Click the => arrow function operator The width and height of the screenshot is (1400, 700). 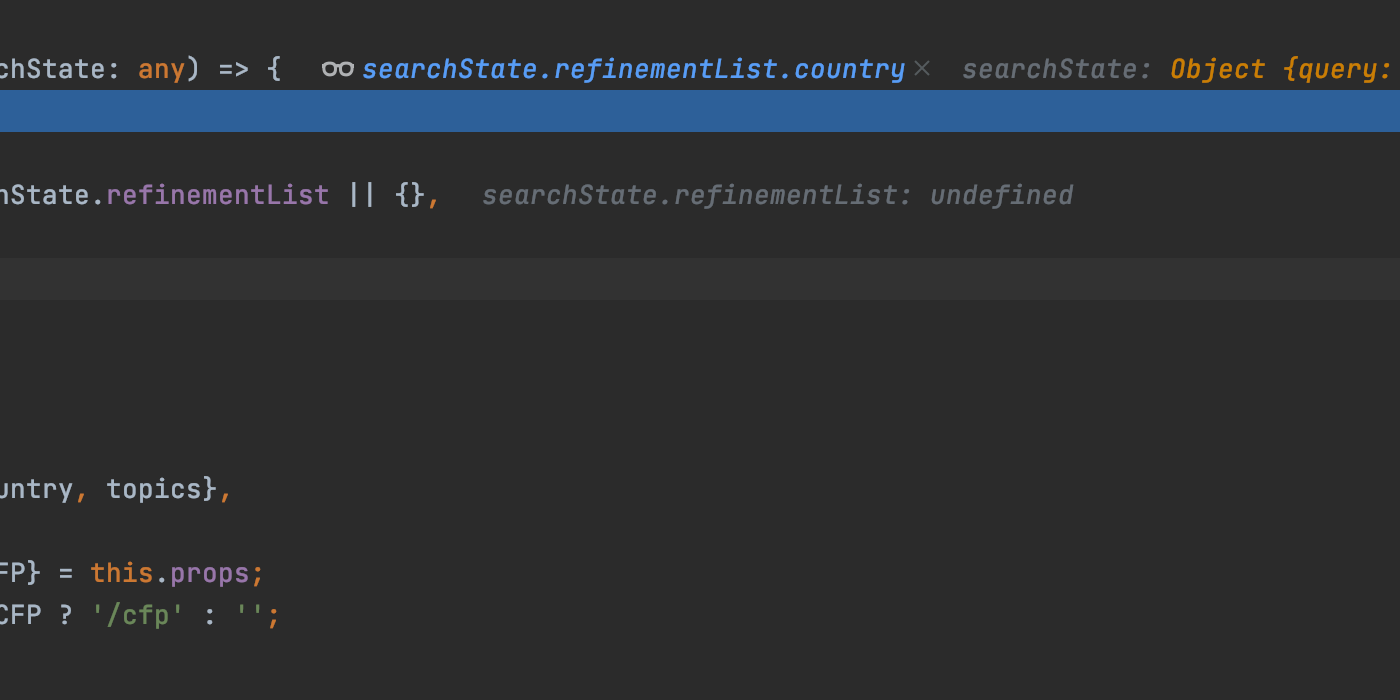tap(232, 69)
